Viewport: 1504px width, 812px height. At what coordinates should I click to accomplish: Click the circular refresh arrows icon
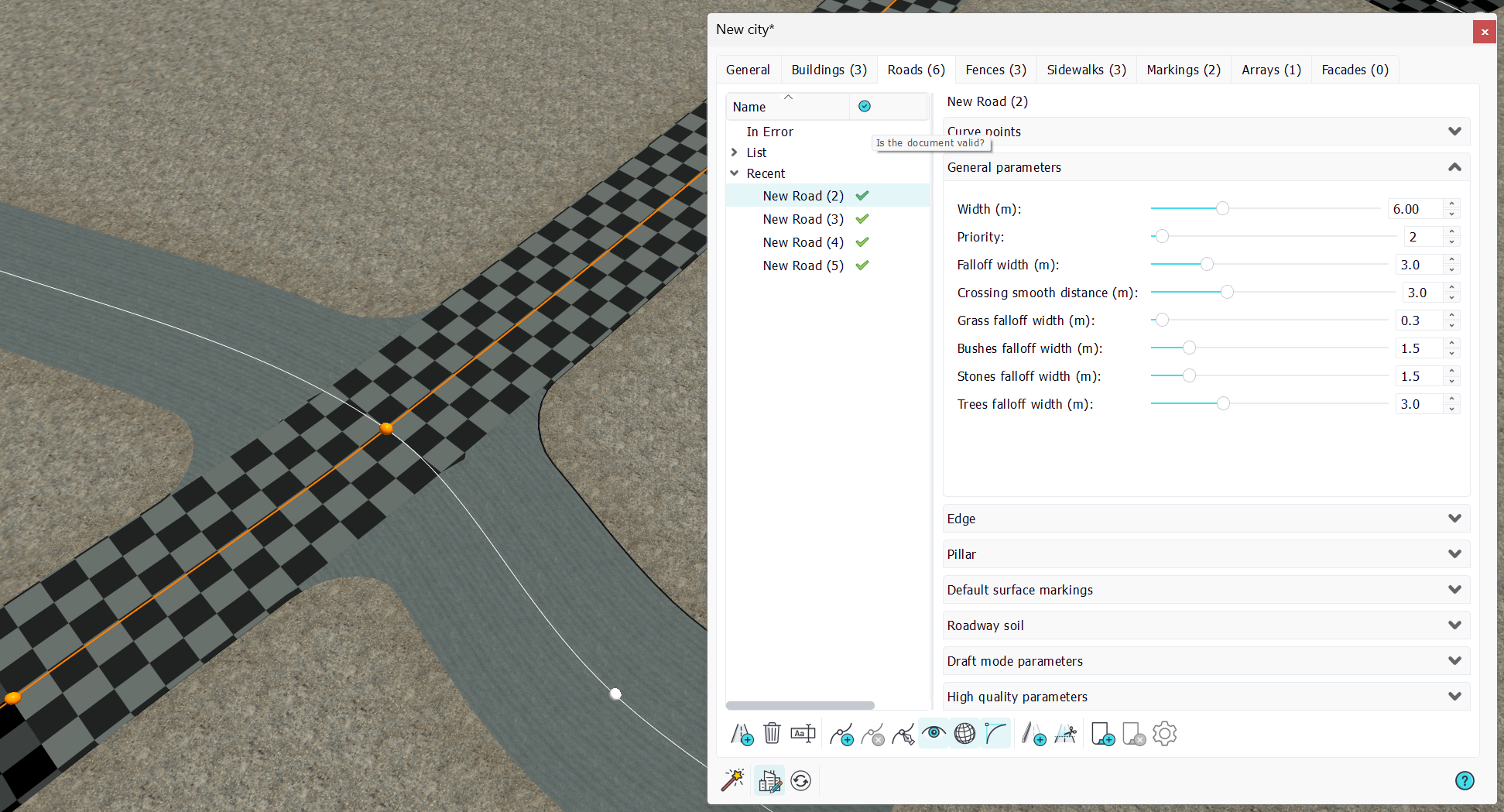[801, 780]
